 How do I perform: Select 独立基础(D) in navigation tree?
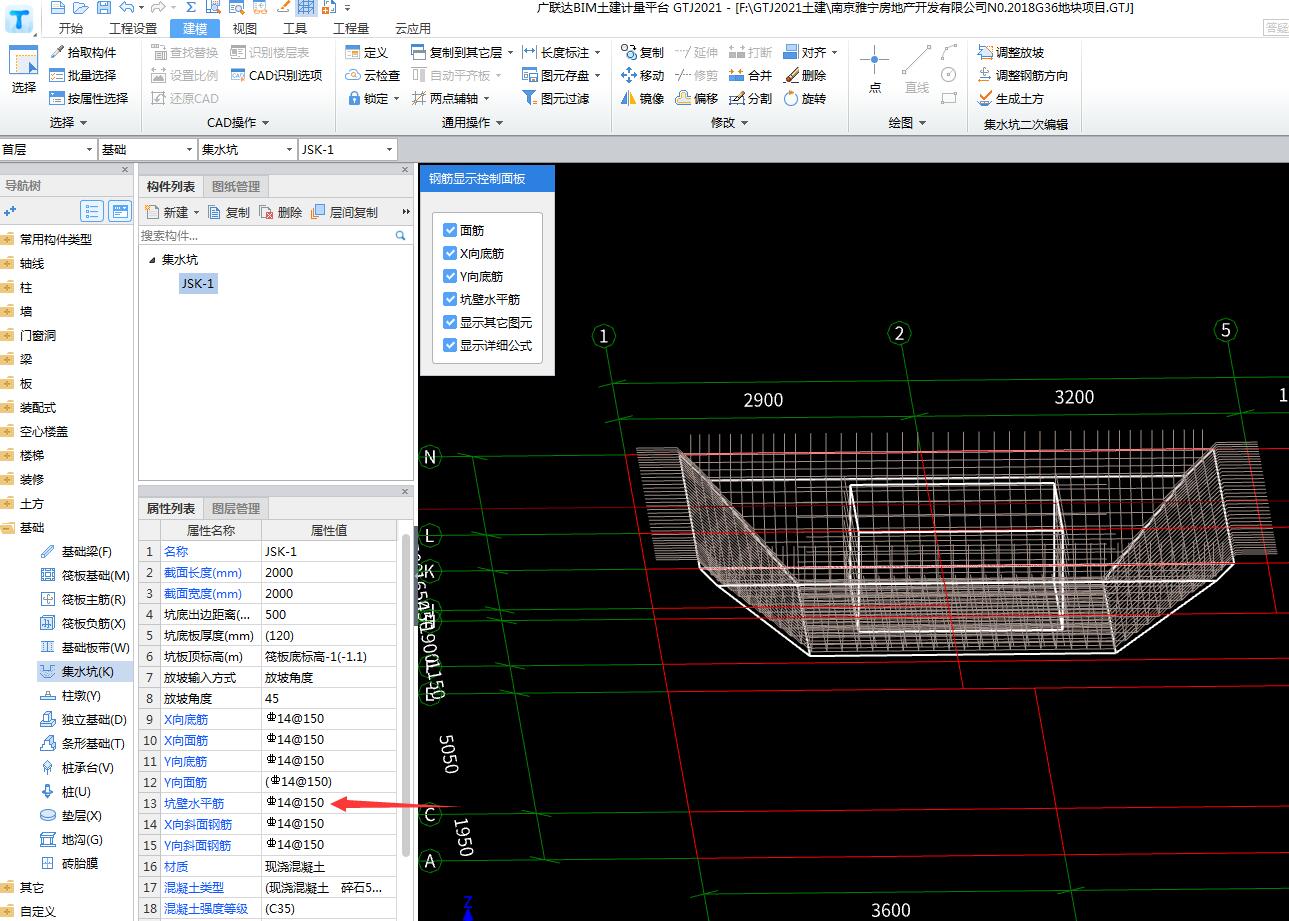[83, 719]
